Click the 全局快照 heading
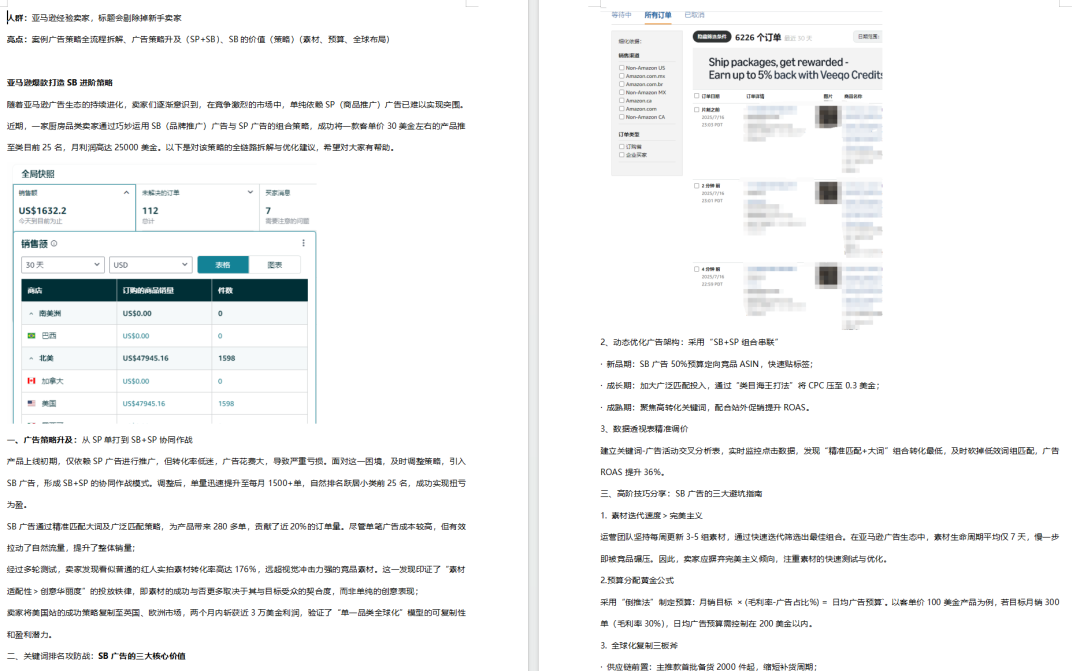Screen dimensions: 1080x671 point(38,174)
